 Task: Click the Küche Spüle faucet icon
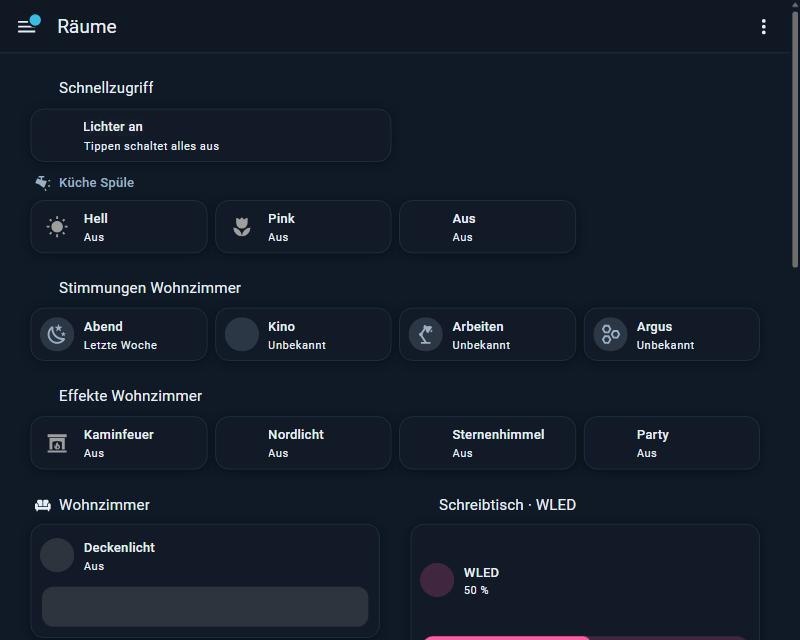(42, 183)
